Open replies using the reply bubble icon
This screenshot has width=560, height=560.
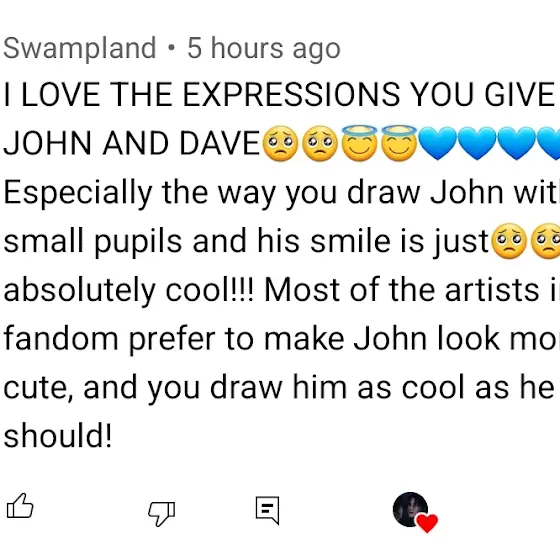point(268,510)
